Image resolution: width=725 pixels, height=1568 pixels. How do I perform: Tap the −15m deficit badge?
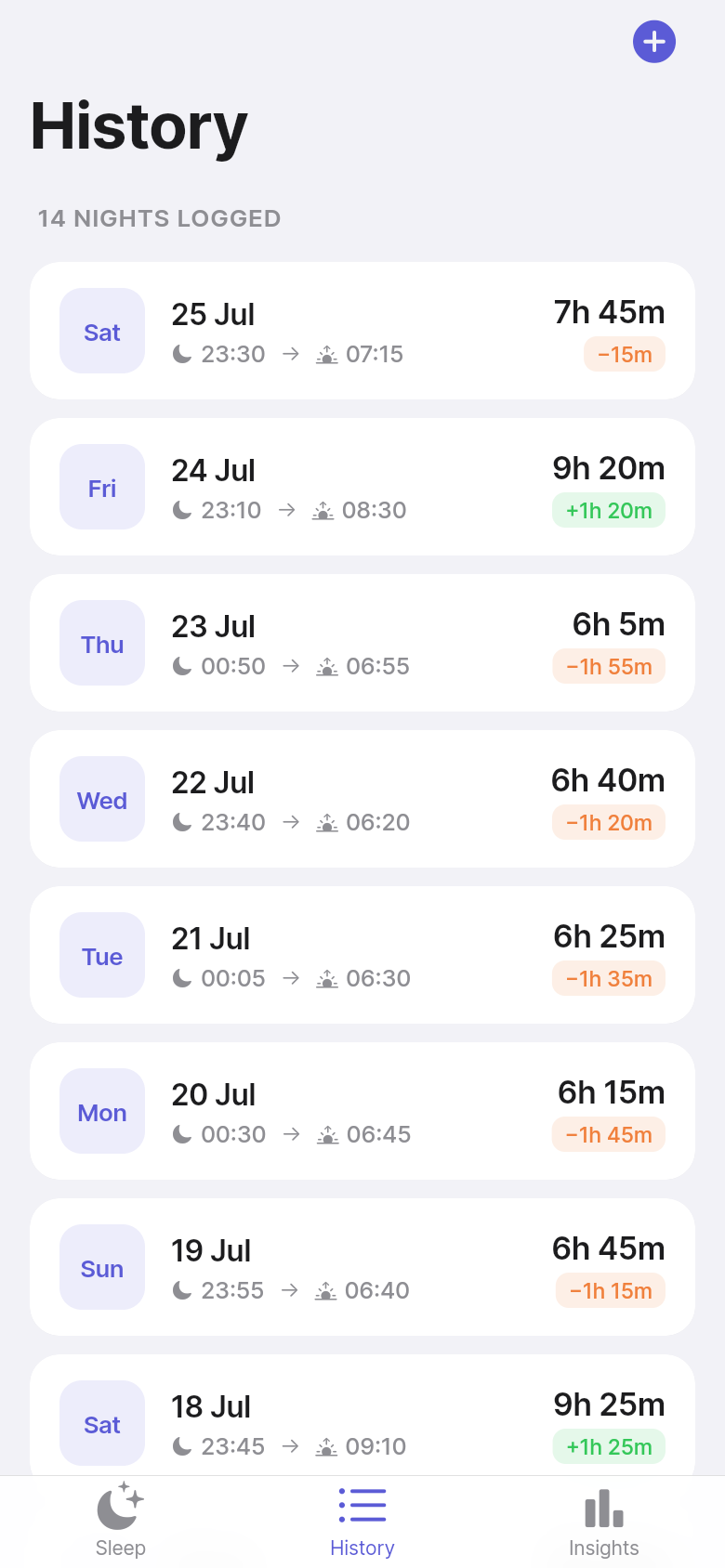coord(625,354)
